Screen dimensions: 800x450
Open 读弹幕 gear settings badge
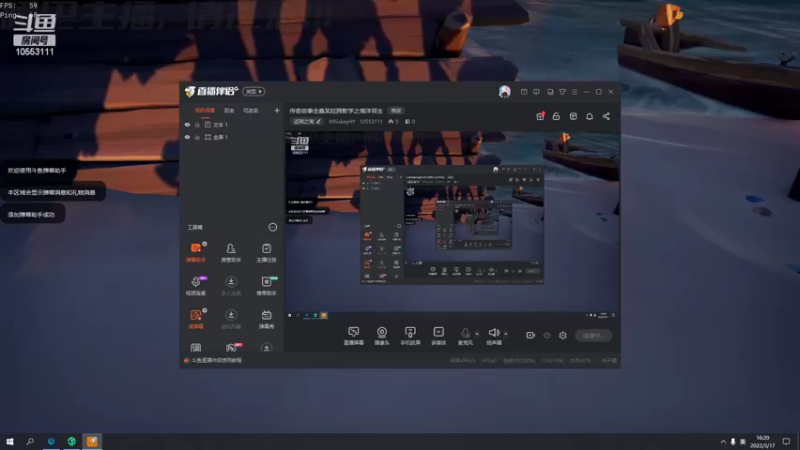(x=205, y=310)
